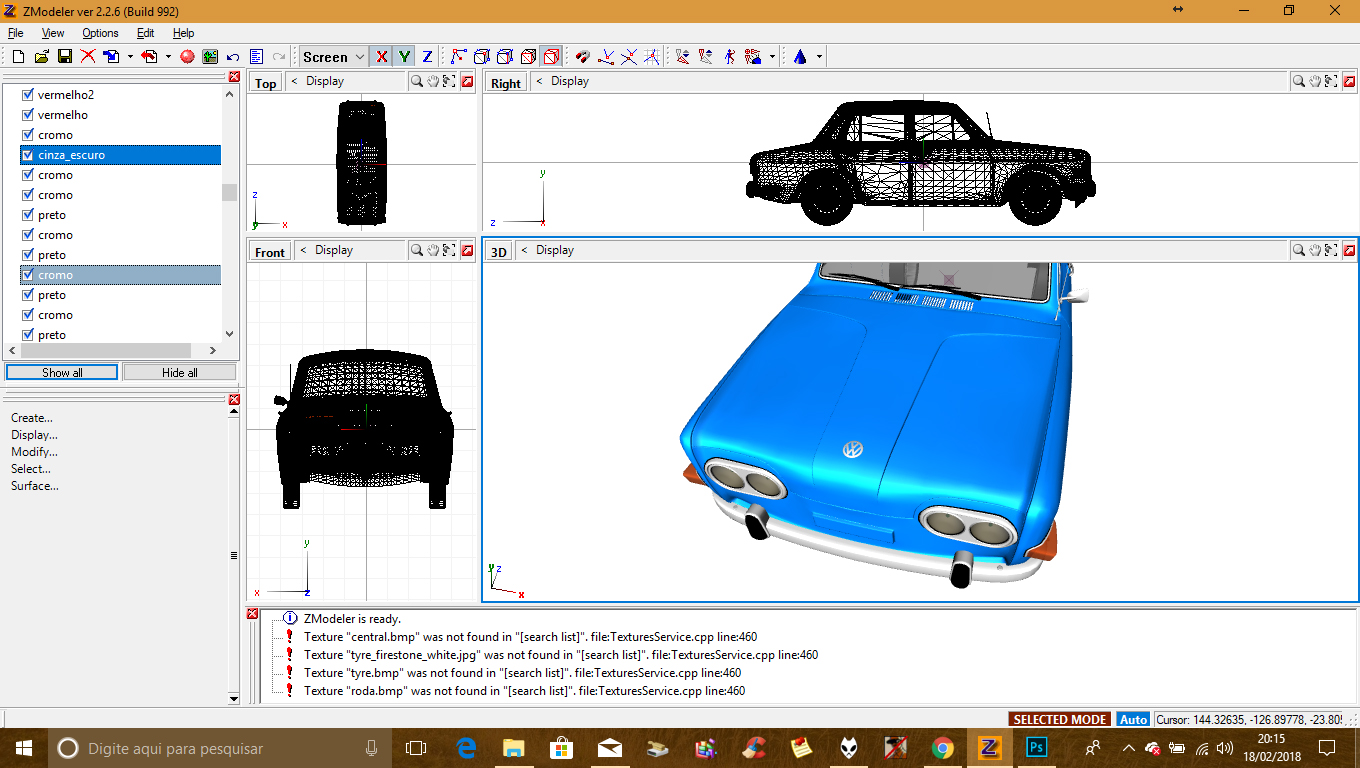Click the pan hand in Right viewport

1315,81
